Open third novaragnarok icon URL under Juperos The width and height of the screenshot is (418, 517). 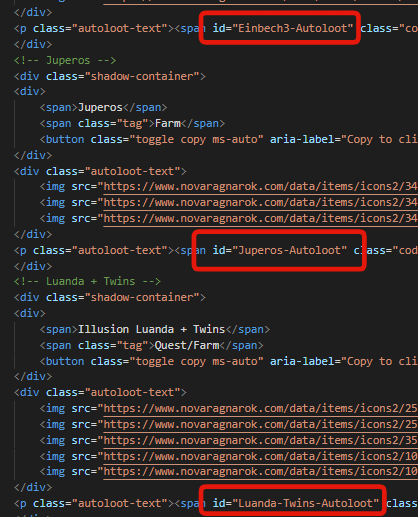(x=260, y=219)
